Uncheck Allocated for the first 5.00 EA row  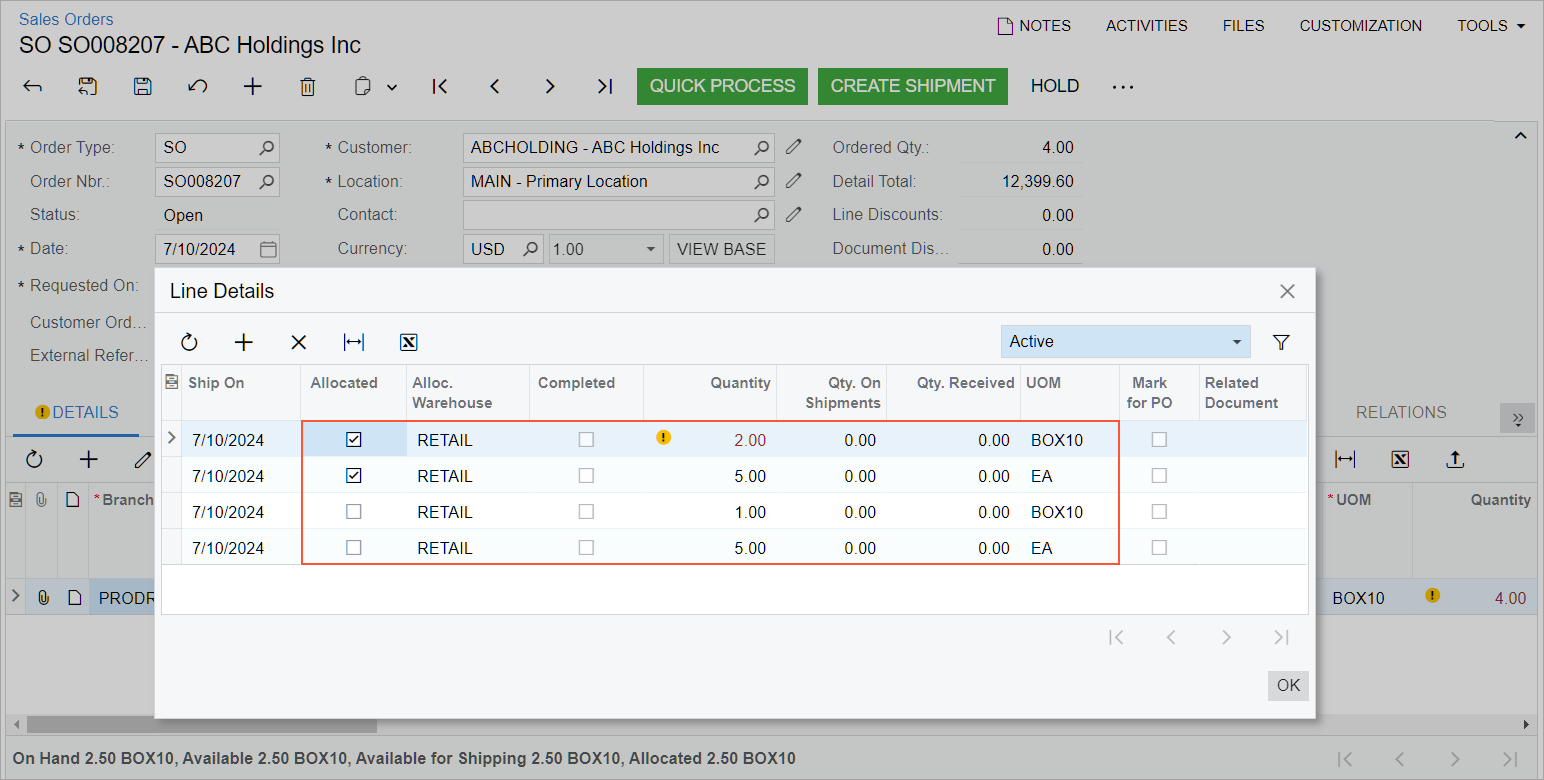(x=353, y=475)
